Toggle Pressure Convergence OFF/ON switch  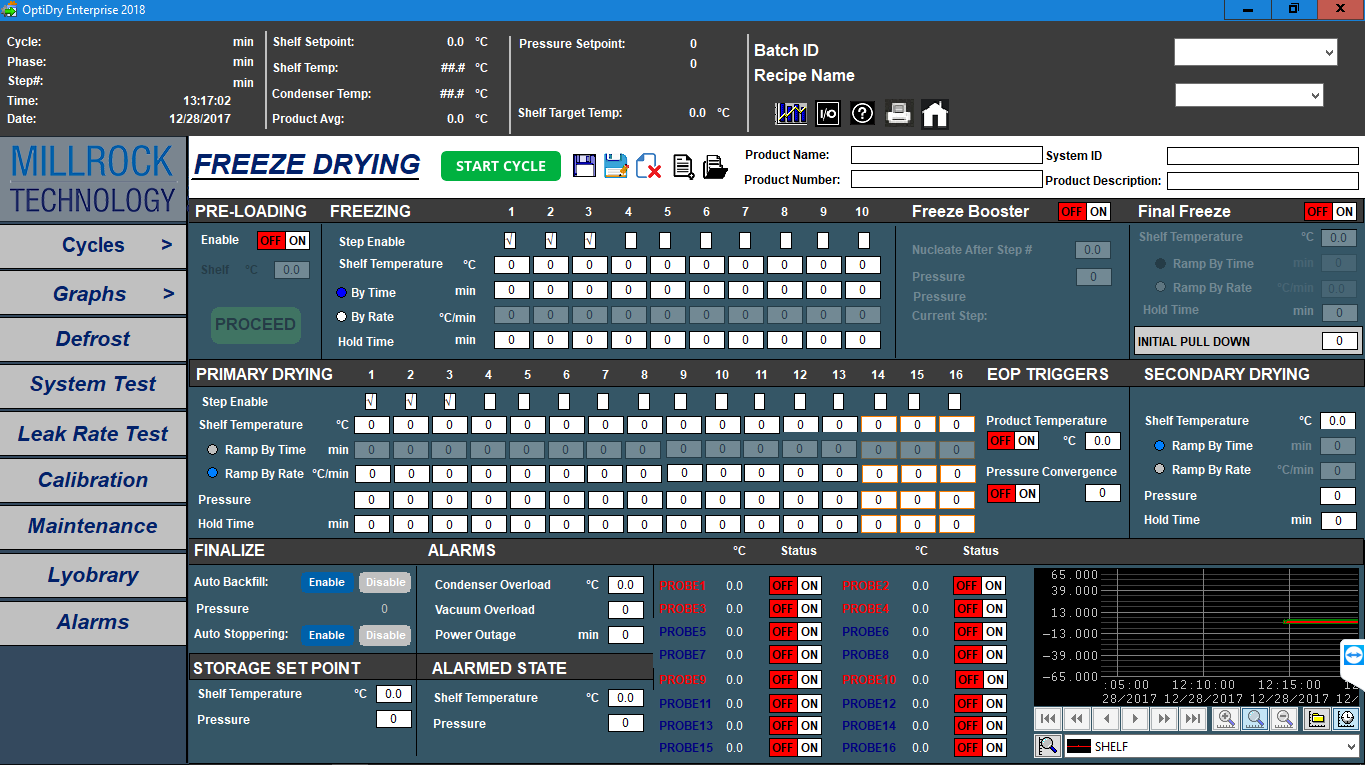[x=1013, y=494]
